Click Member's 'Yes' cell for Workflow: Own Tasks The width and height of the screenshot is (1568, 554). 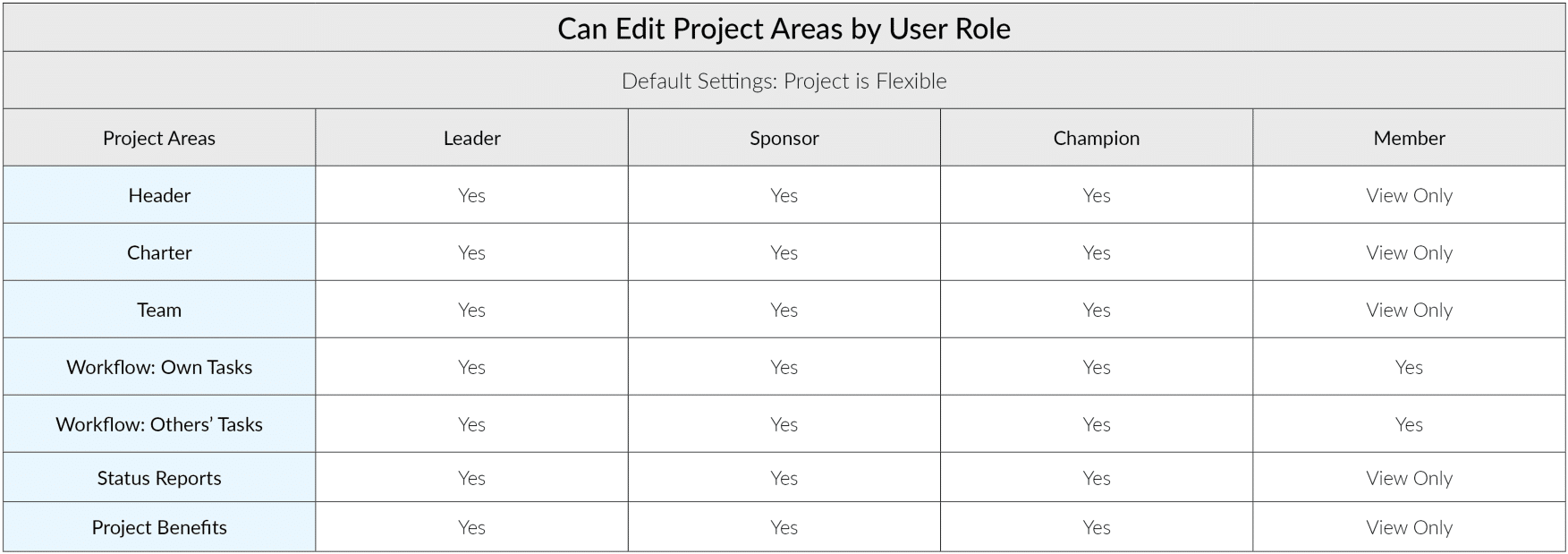click(1409, 368)
